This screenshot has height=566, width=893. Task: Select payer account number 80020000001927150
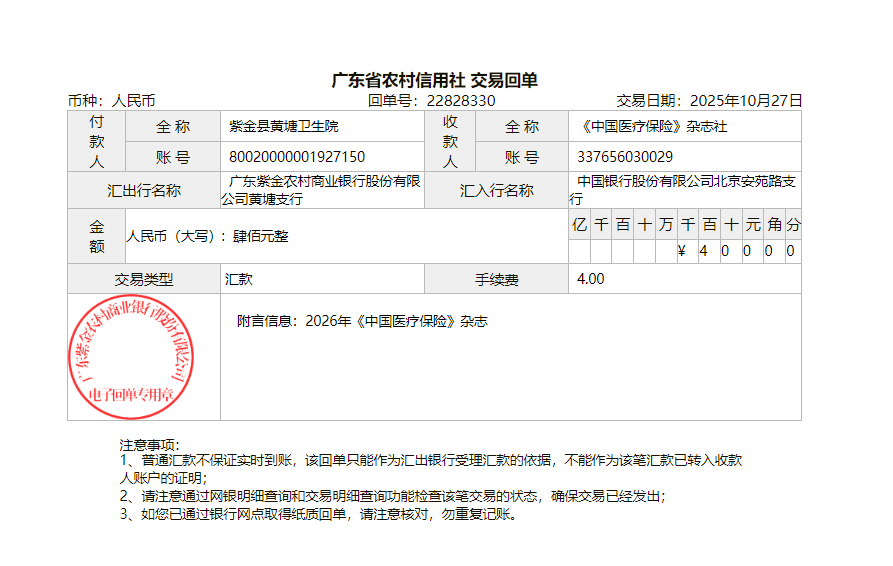click(x=297, y=157)
